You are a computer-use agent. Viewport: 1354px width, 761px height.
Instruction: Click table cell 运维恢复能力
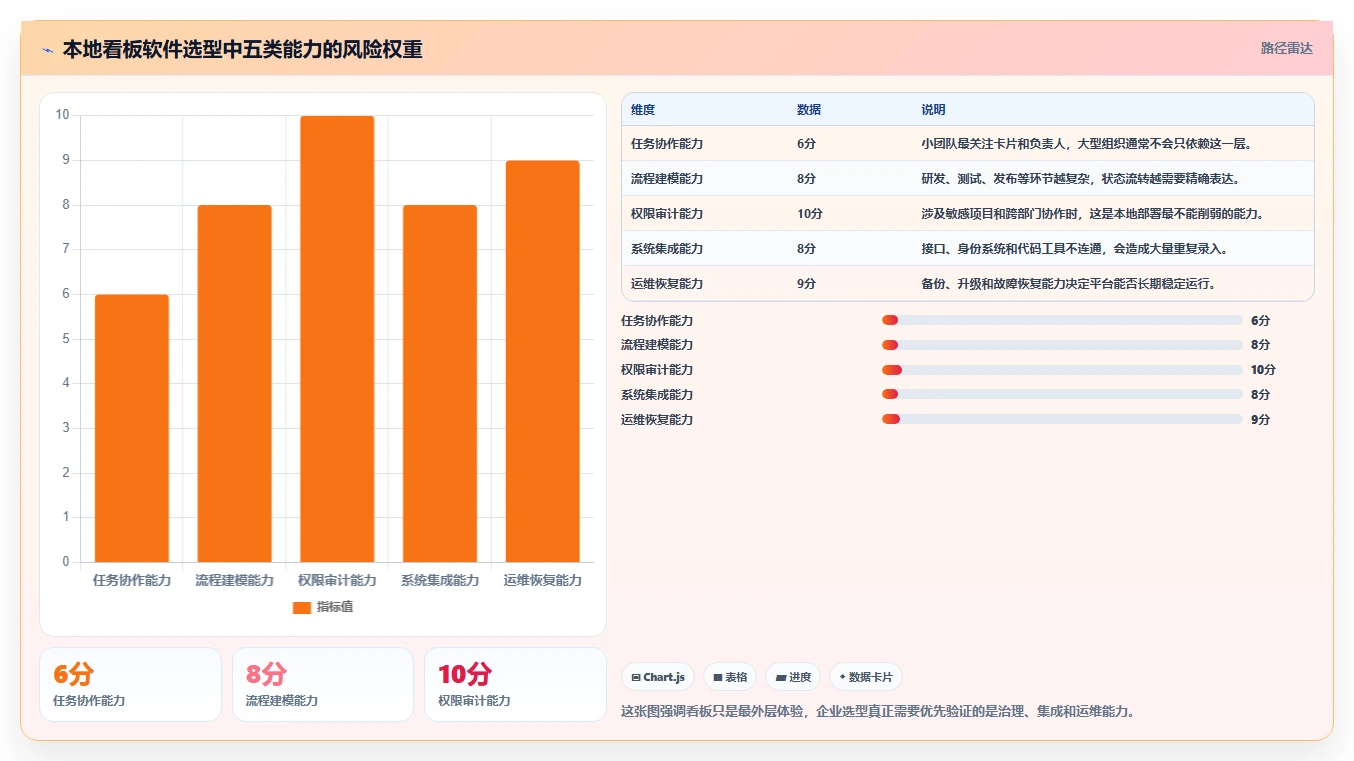tap(667, 284)
